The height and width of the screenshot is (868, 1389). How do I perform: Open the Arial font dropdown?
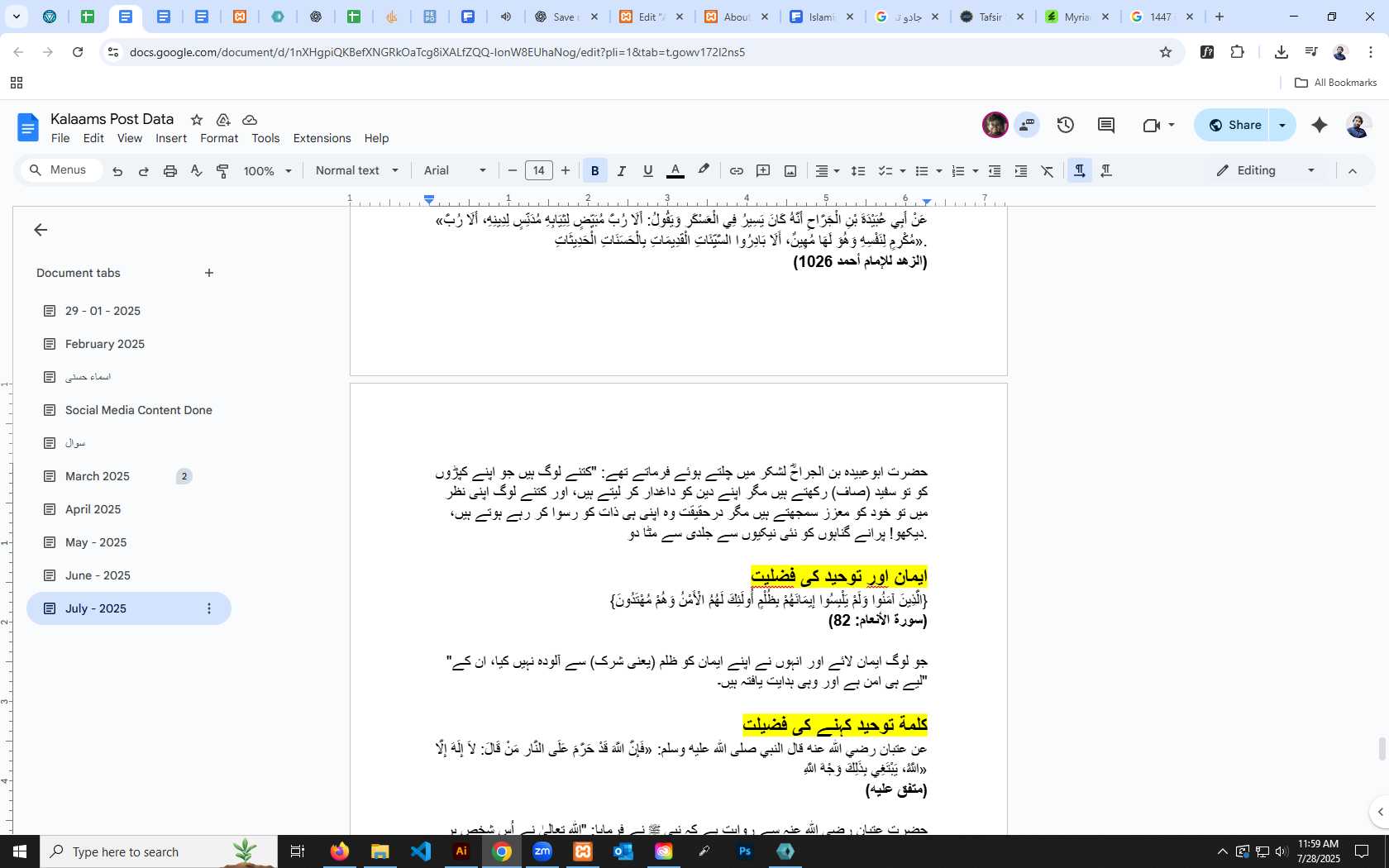[455, 170]
